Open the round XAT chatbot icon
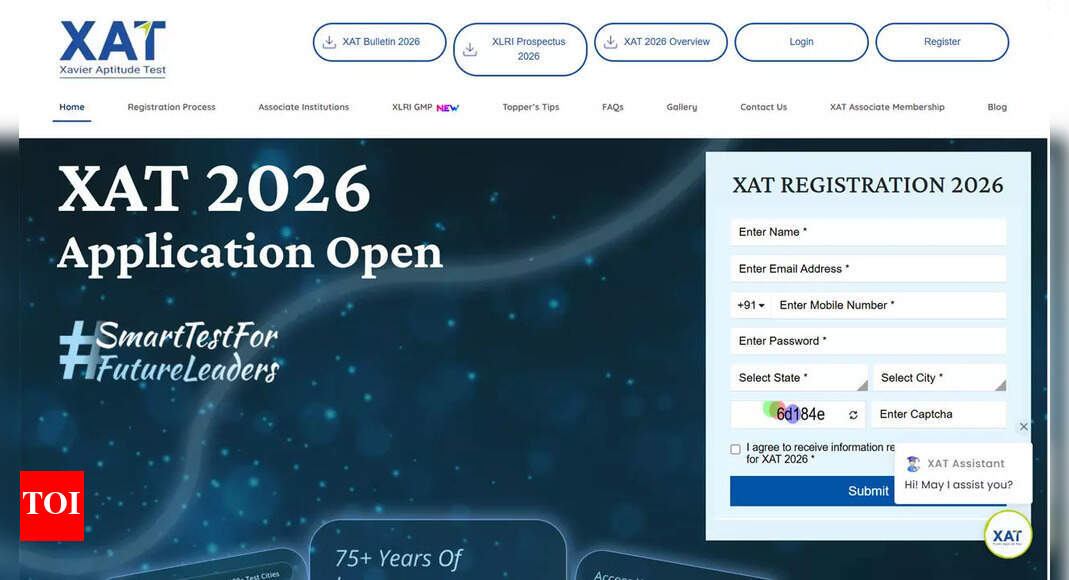This screenshot has width=1069, height=580. 1007,535
